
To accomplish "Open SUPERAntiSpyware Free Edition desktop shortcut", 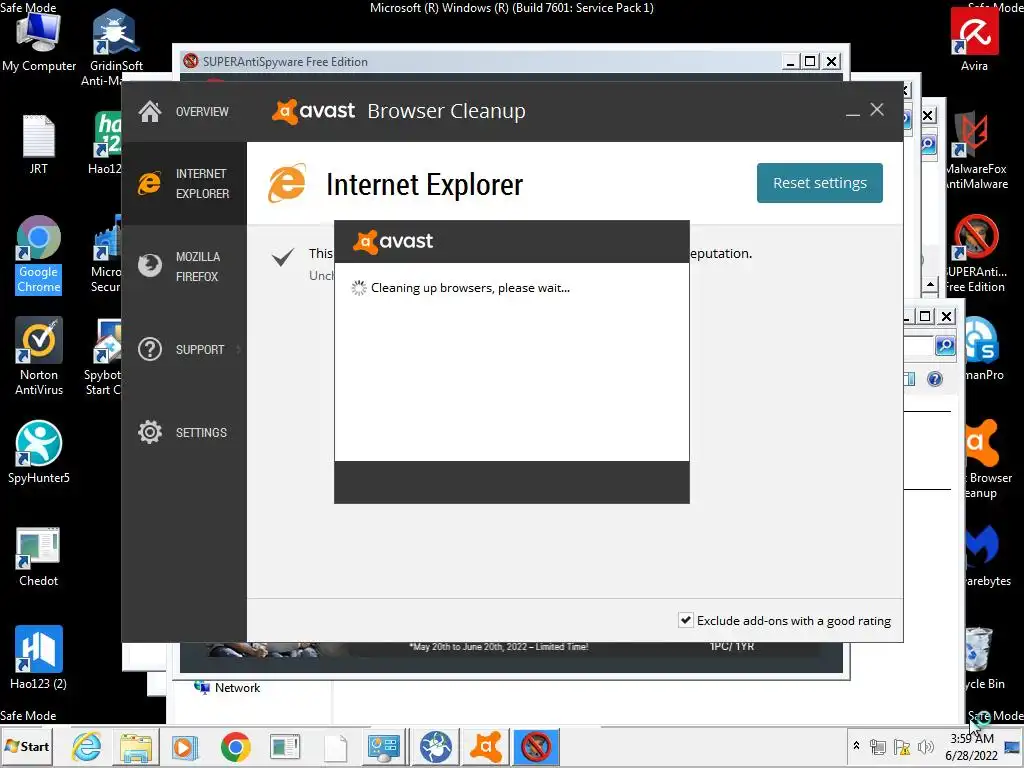I will click(x=977, y=255).
